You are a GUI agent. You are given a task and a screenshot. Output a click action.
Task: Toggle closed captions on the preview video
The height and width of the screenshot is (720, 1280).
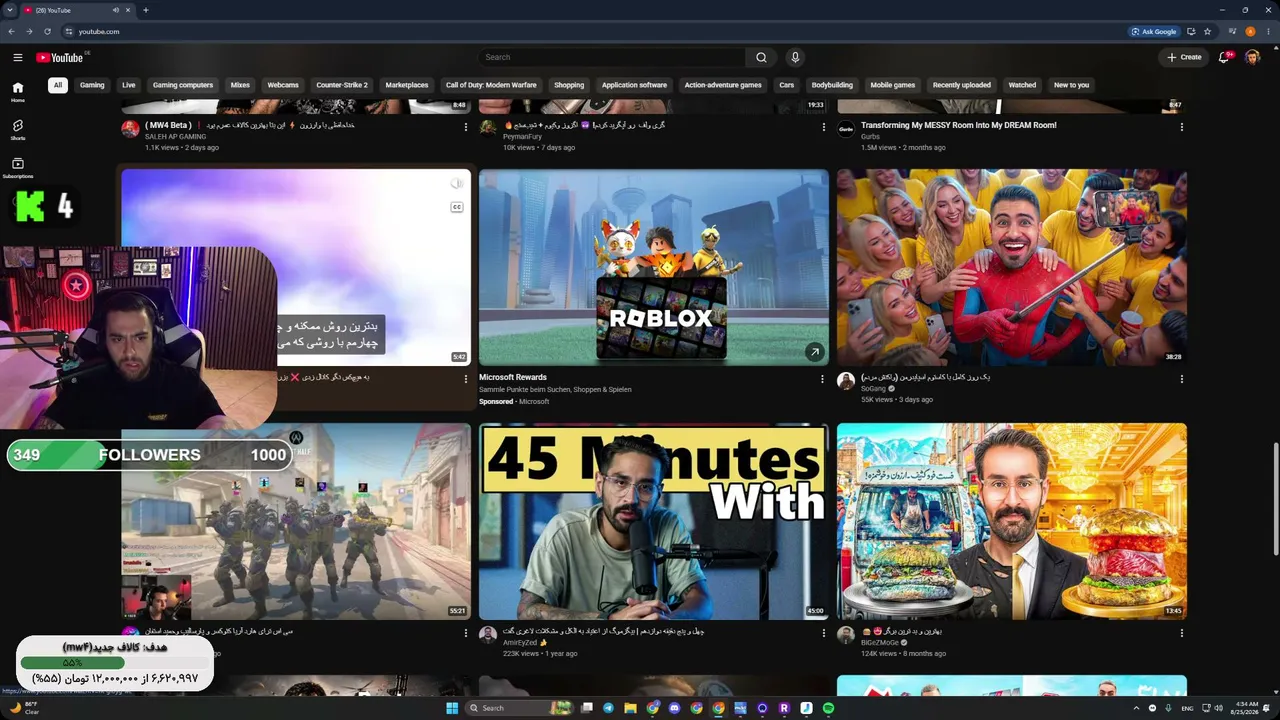[x=456, y=207]
